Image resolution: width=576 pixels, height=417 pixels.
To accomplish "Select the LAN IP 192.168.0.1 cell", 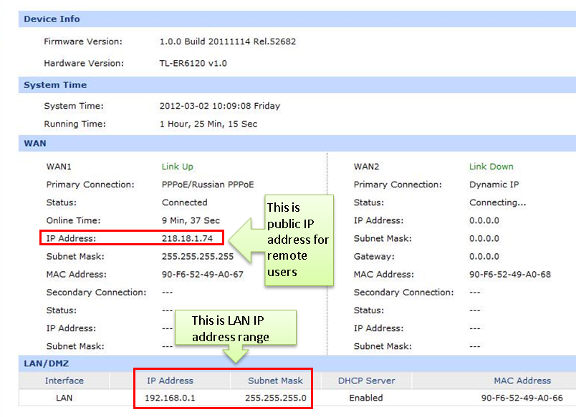I will (170, 398).
